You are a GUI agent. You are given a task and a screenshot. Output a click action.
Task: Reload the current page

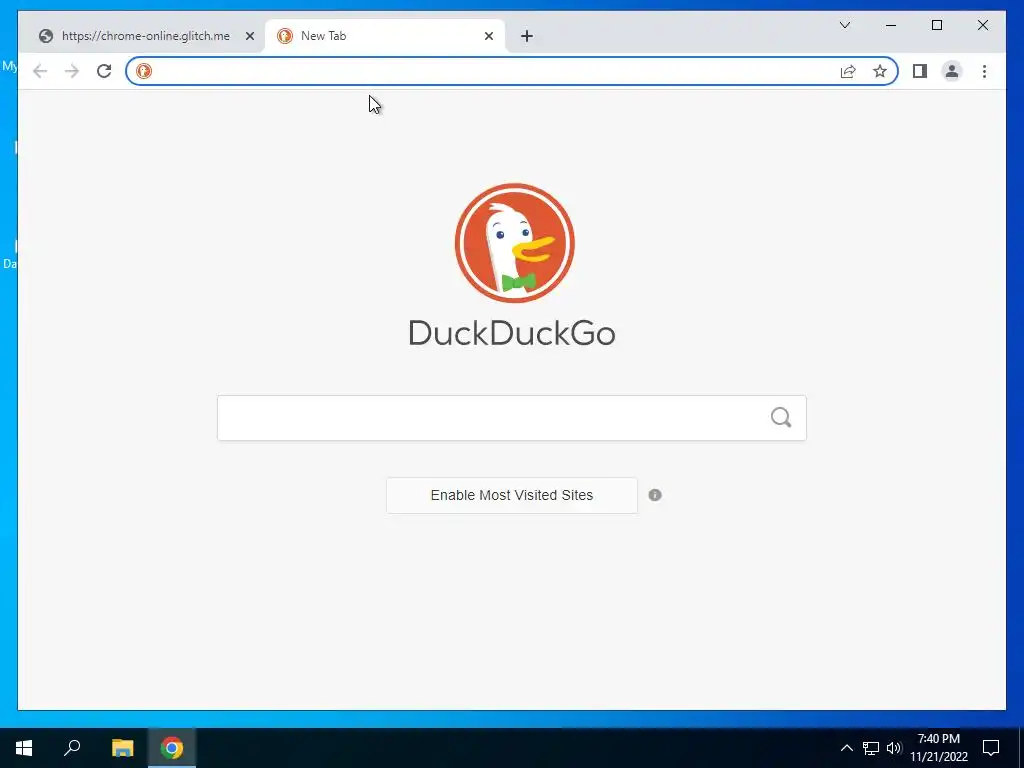104,71
